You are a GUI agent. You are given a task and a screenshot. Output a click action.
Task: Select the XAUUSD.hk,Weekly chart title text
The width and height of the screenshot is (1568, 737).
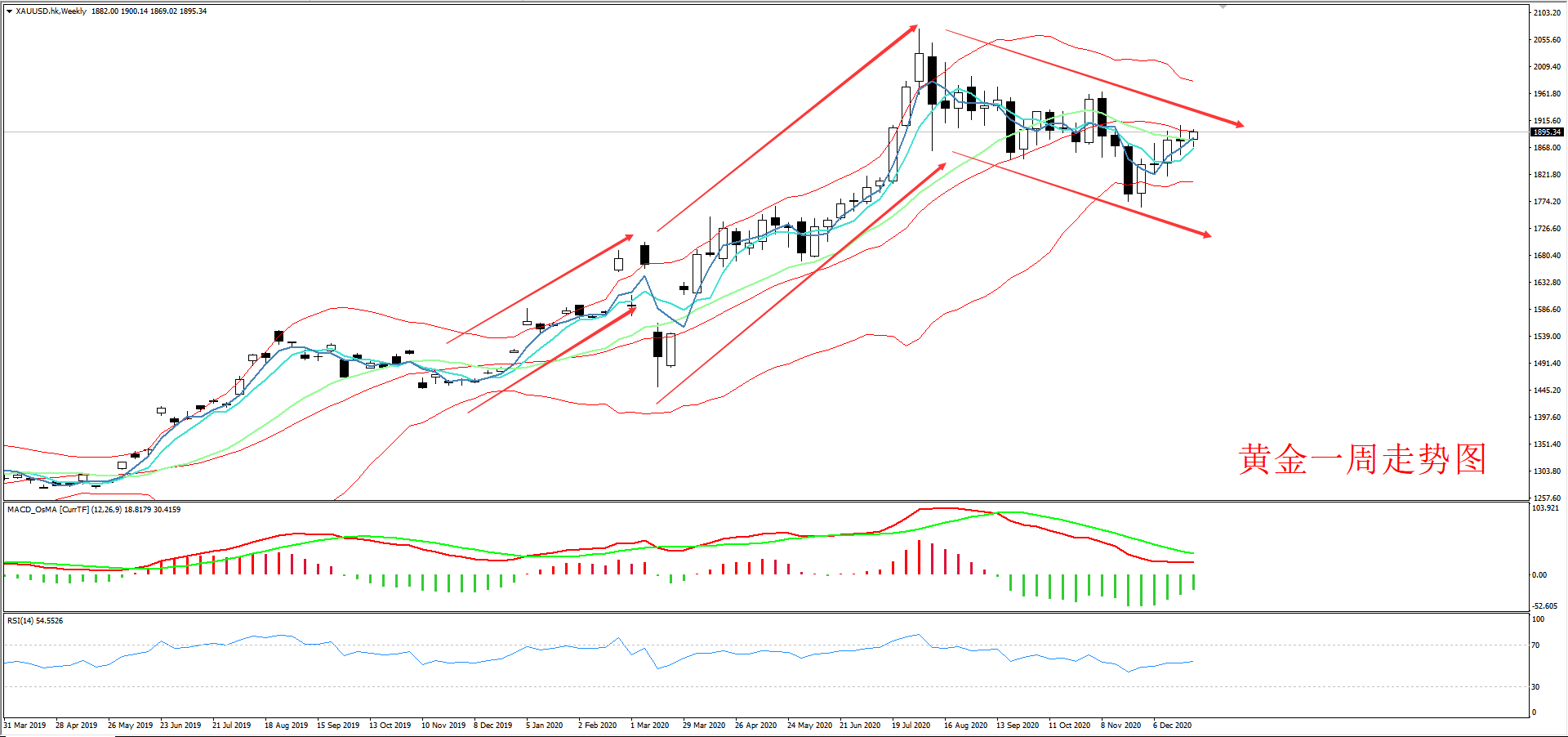tap(51, 11)
